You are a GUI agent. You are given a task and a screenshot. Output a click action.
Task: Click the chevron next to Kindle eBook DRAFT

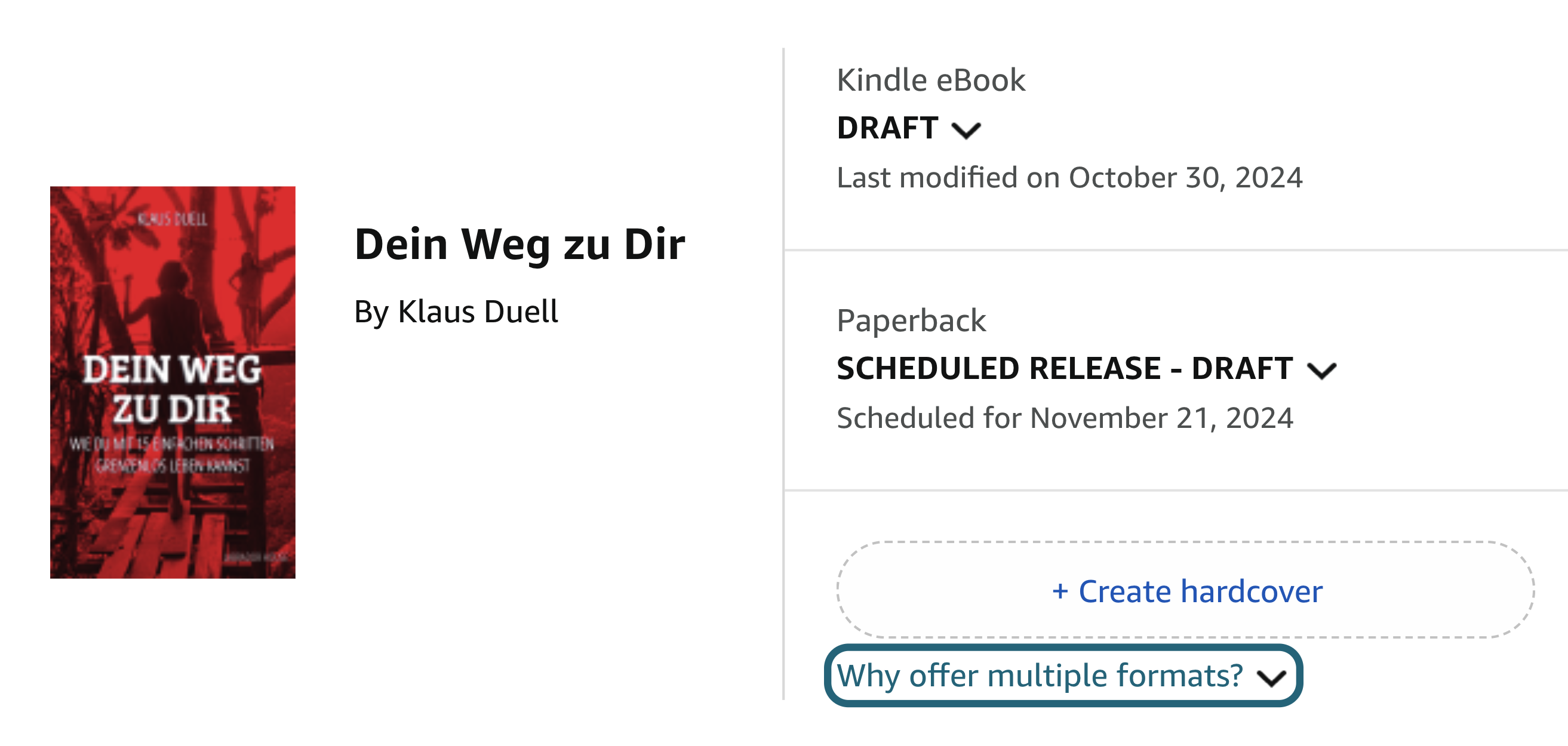tap(966, 130)
